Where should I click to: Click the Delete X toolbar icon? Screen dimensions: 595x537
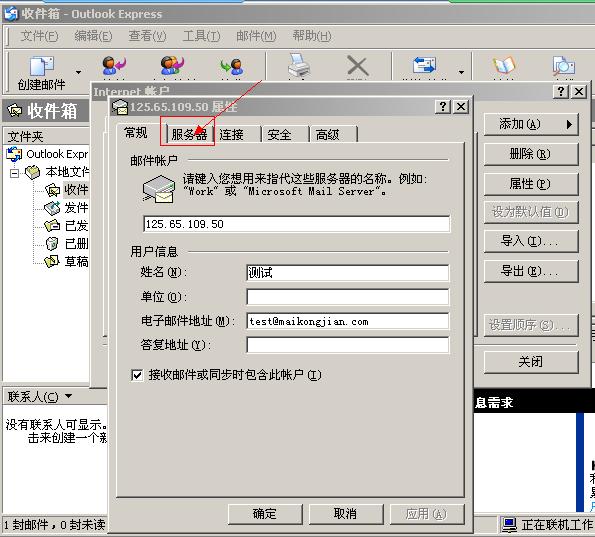[357, 66]
